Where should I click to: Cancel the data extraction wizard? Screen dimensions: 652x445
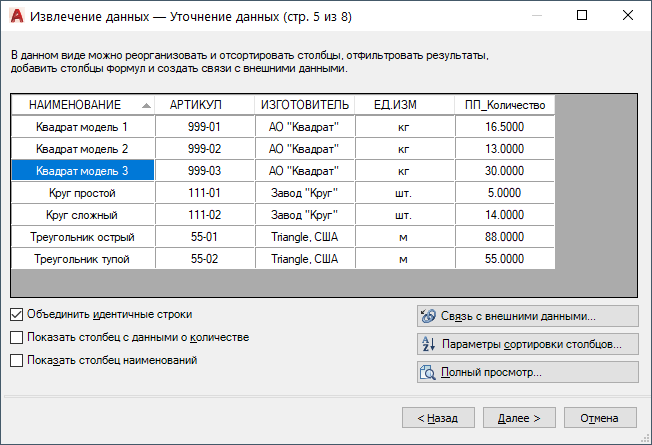[600, 418]
